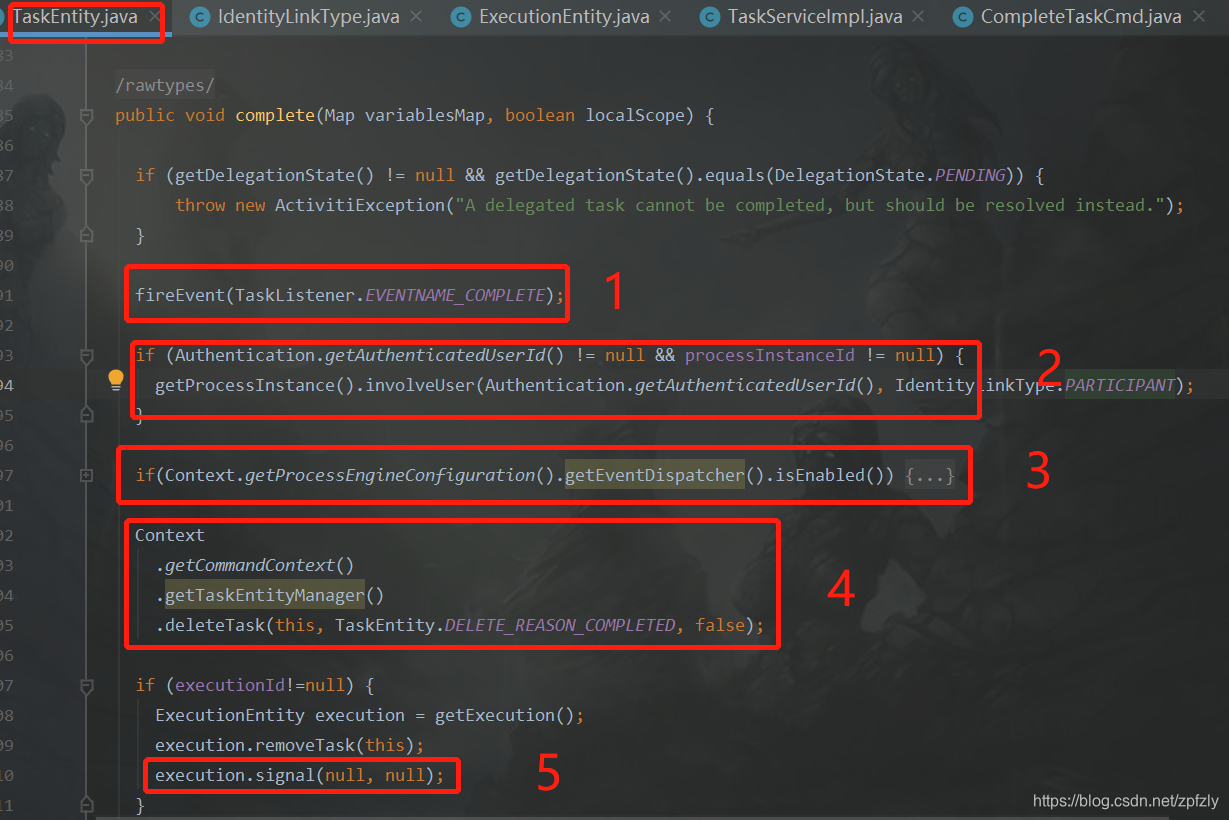Click the IdentityLinkType.java class icon

pyautogui.click(x=200, y=17)
